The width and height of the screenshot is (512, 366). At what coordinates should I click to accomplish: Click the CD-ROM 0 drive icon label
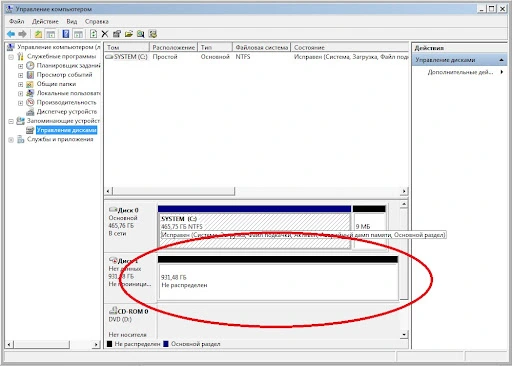pyautogui.click(x=129, y=311)
